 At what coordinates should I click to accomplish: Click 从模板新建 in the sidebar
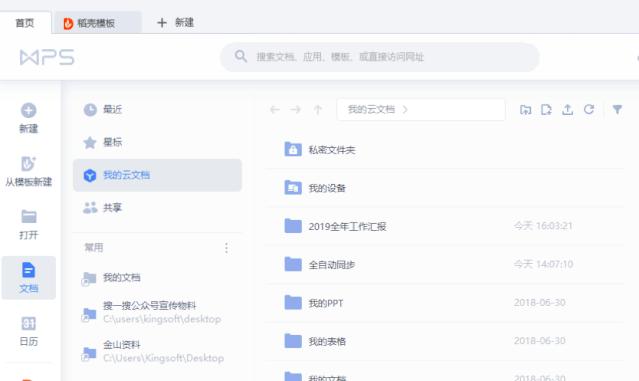[x=29, y=171]
